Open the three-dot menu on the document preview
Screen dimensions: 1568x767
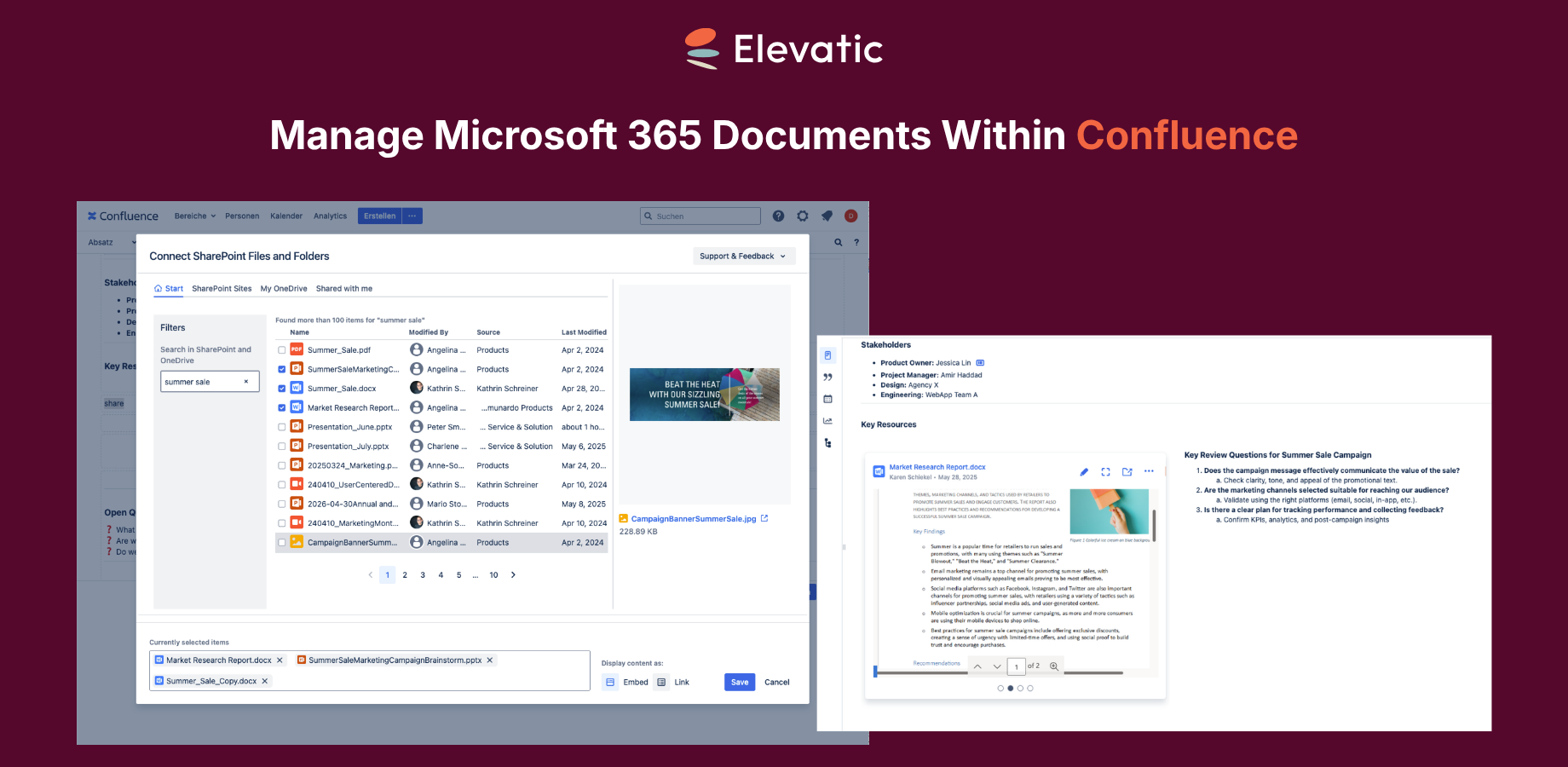pos(1149,471)
